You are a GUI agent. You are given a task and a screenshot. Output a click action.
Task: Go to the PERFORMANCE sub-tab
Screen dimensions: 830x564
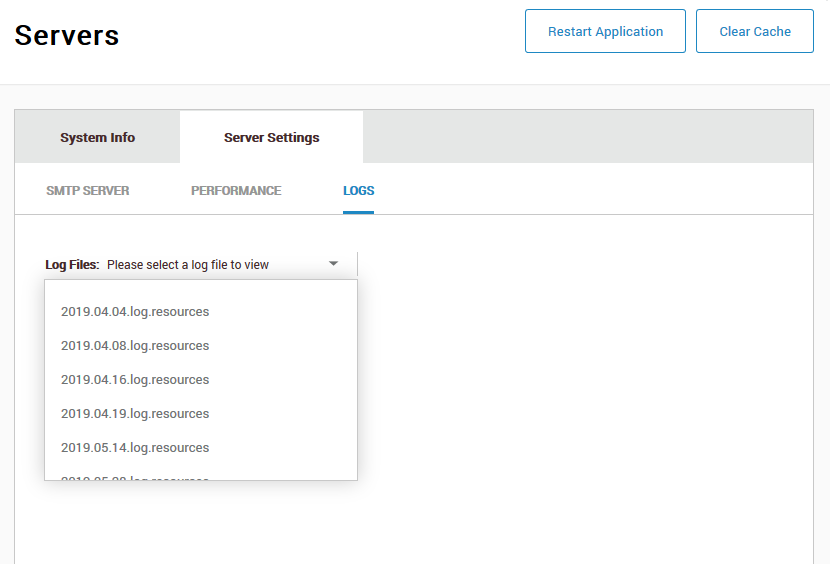click(236, 191)
